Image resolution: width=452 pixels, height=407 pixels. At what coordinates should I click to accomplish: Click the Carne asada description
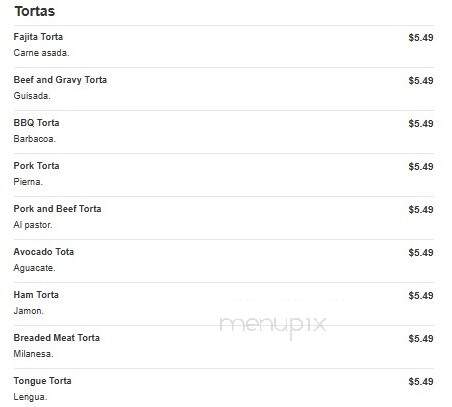tap(41, 53)
